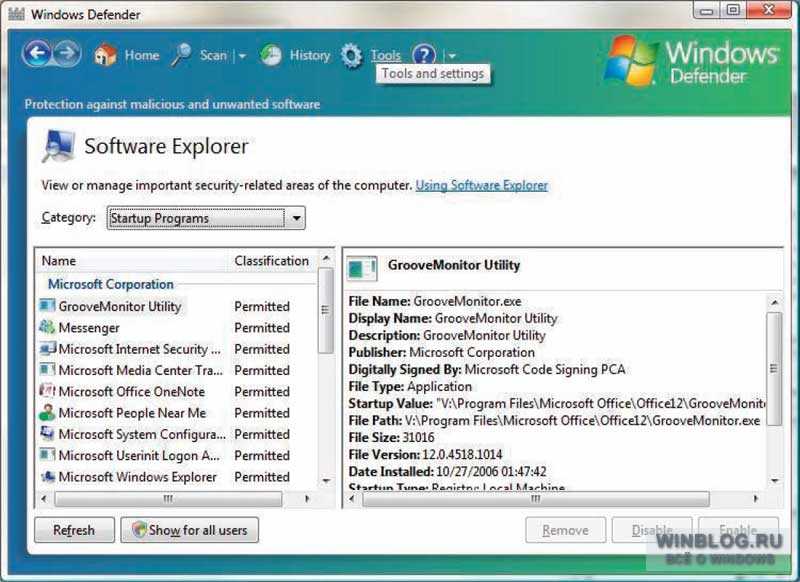Image resolution: width=800 pixels, height=582 pixels.
Task: Click the Microsoft Internet Security row icon
Action: click(47, 348)
